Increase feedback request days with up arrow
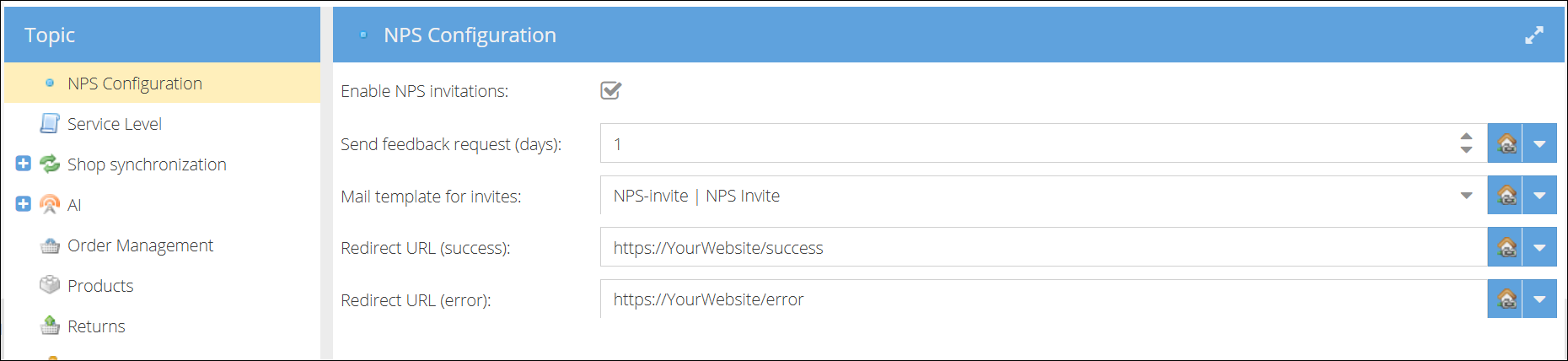The height and width of the screenshot is (361, 1568). (1466, 137)
